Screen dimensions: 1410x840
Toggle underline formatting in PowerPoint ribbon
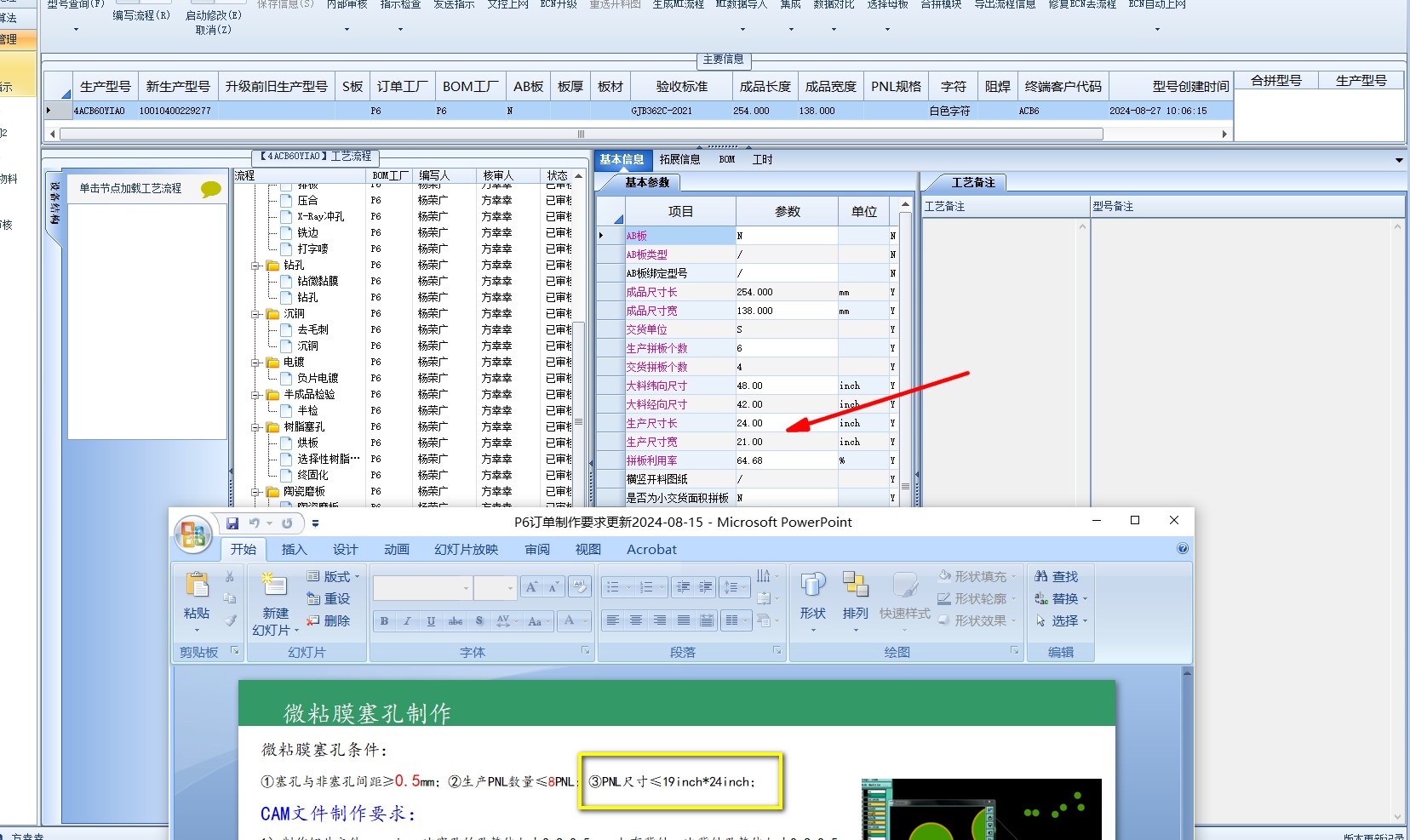pyautogui.click(x=431, y=621)
